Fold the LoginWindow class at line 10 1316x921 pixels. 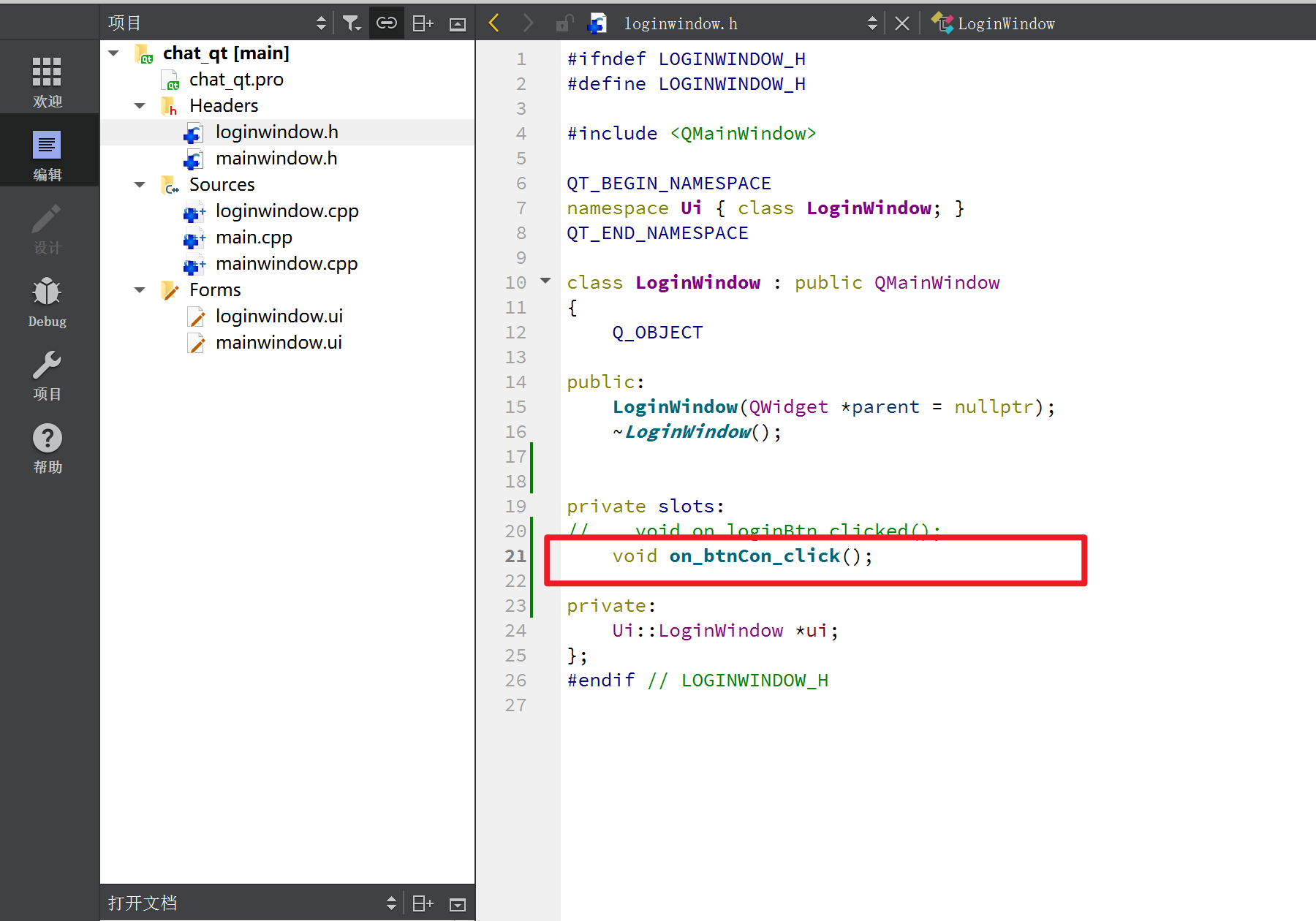click(x=545, y=281)
